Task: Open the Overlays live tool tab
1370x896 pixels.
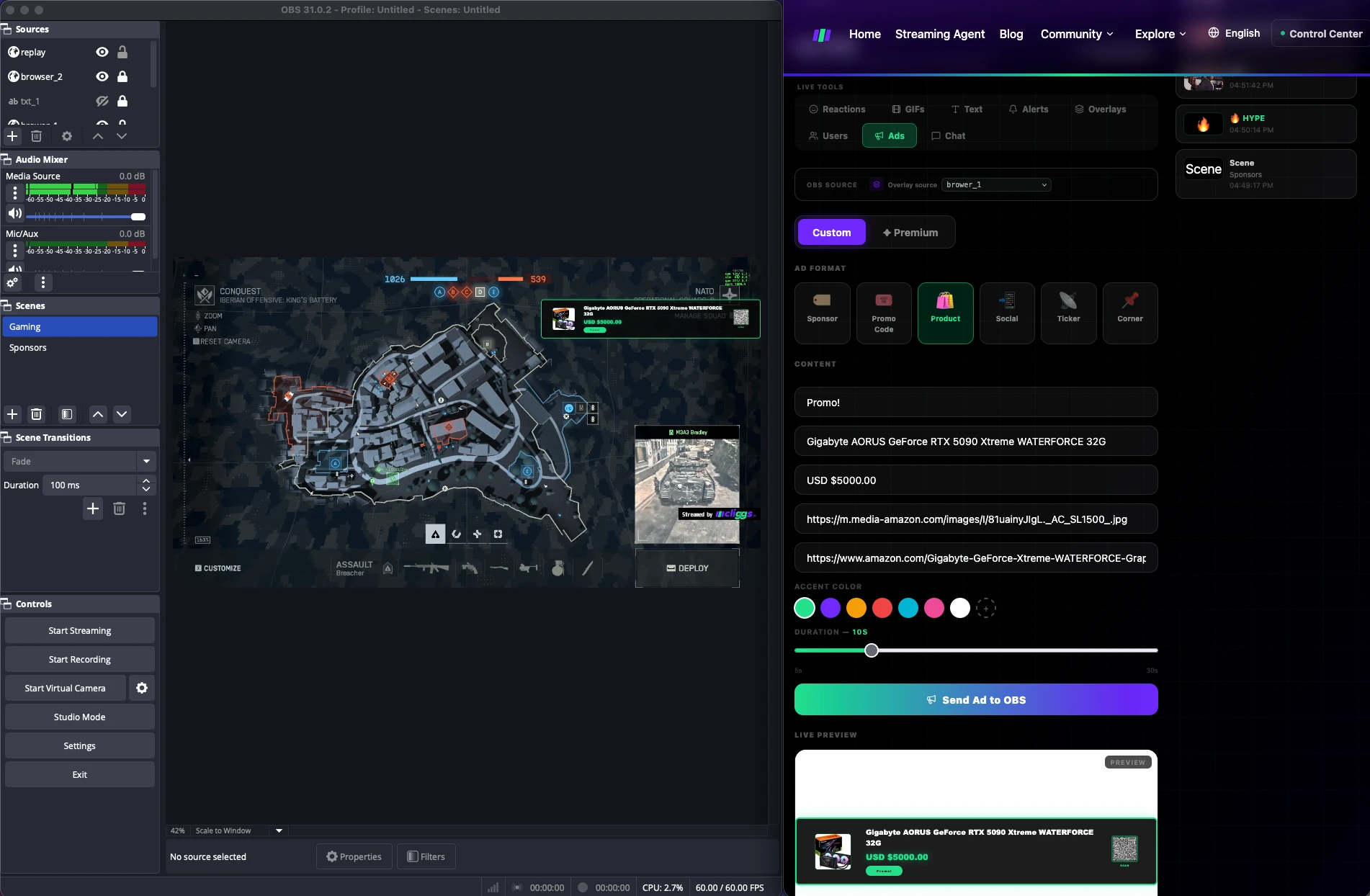Action: (1100, 109)
